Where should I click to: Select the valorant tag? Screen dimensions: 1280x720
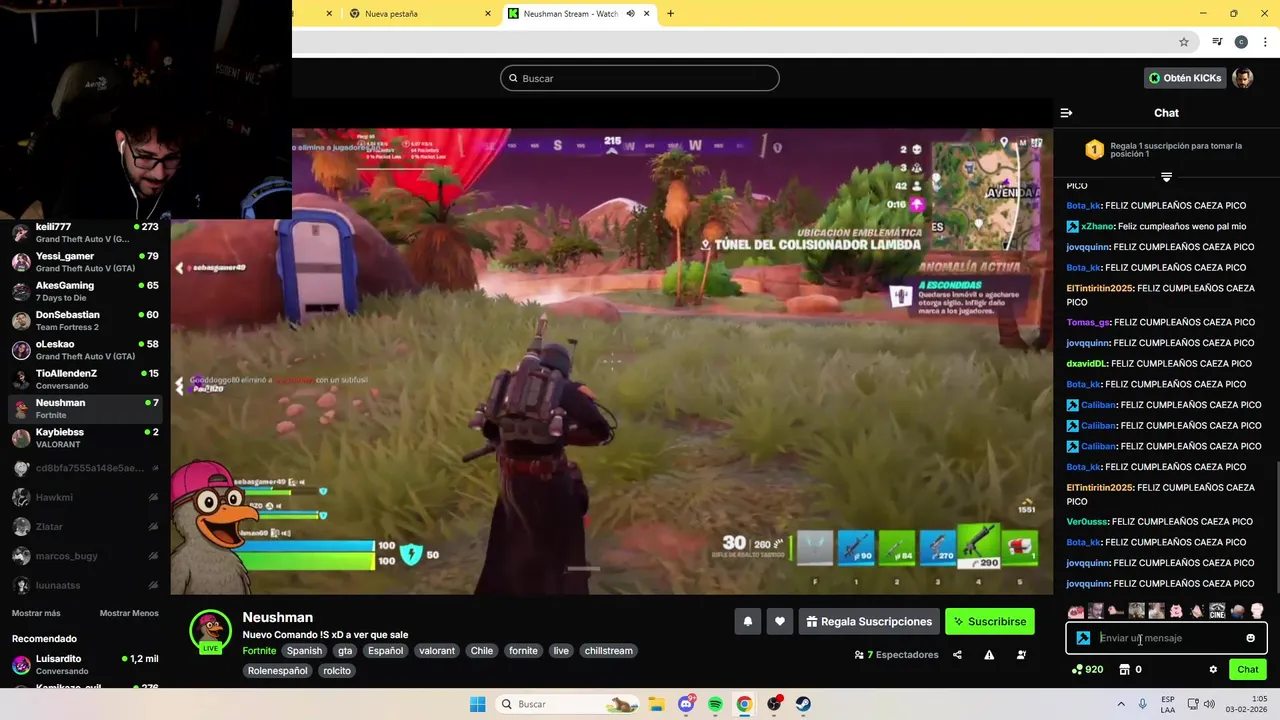pos(437,651)
